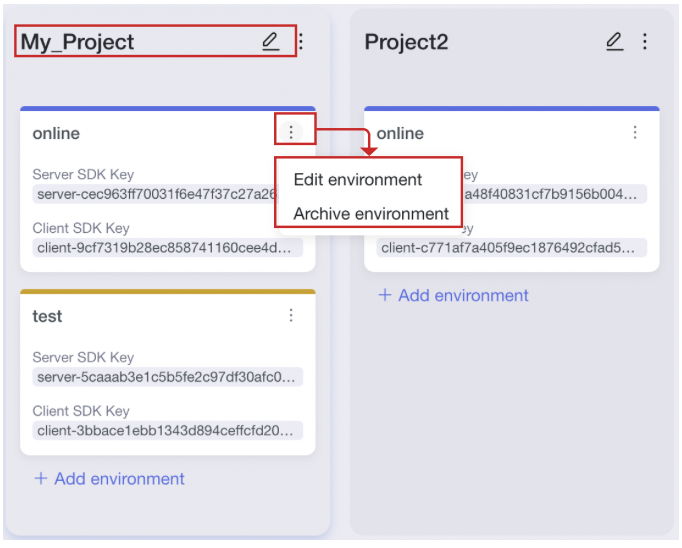Open the three-dot menu for Project2

(645, 42)
